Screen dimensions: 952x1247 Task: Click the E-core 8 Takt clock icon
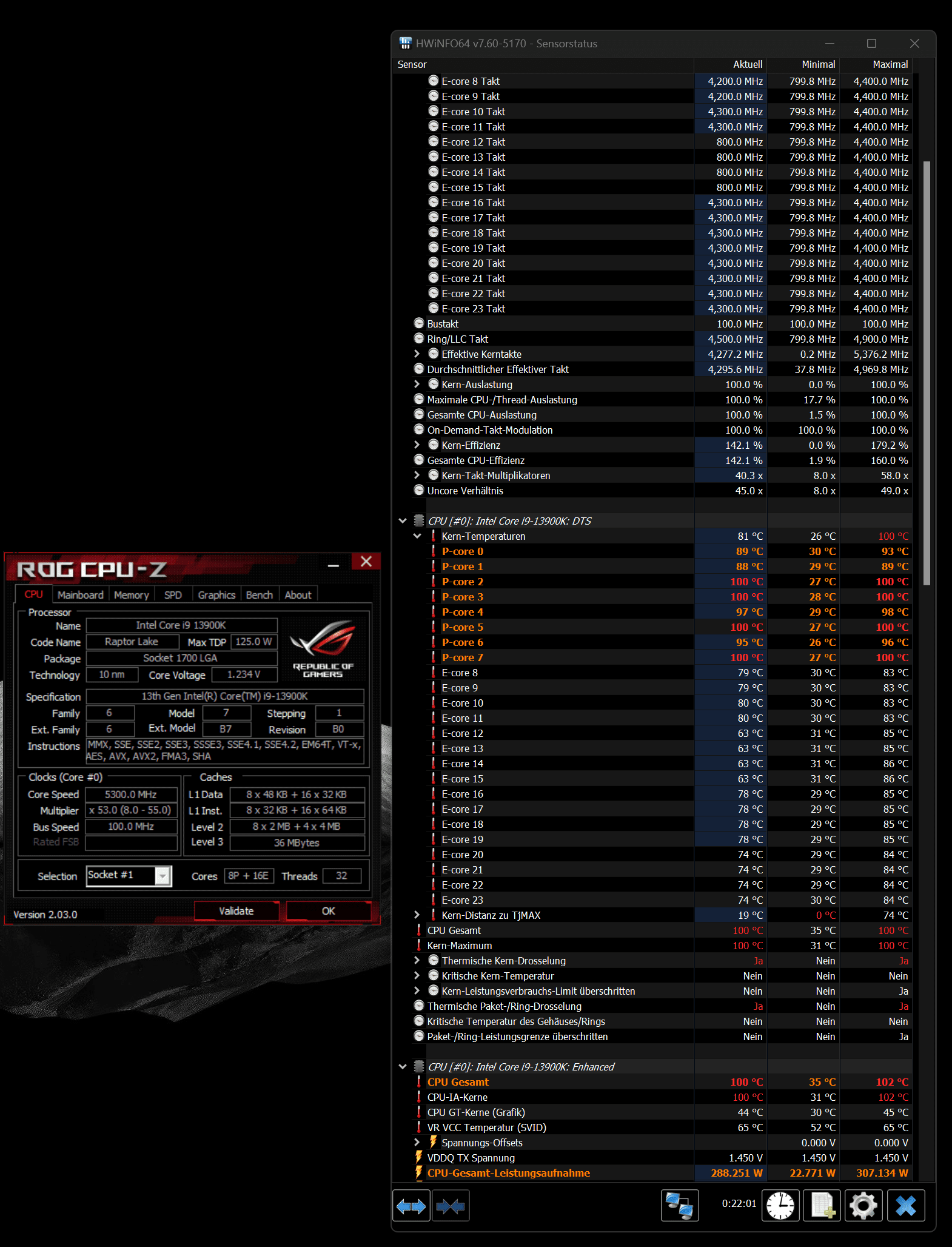click(434, 81)
